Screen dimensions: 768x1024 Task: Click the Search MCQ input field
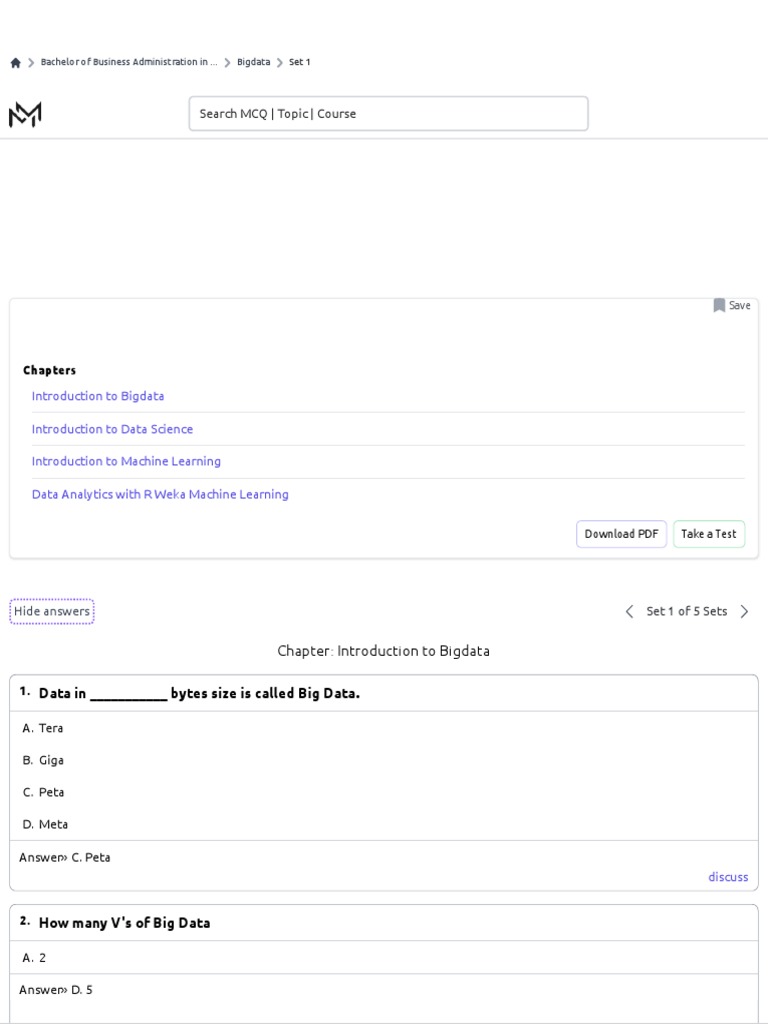click(x=388, y=114)
